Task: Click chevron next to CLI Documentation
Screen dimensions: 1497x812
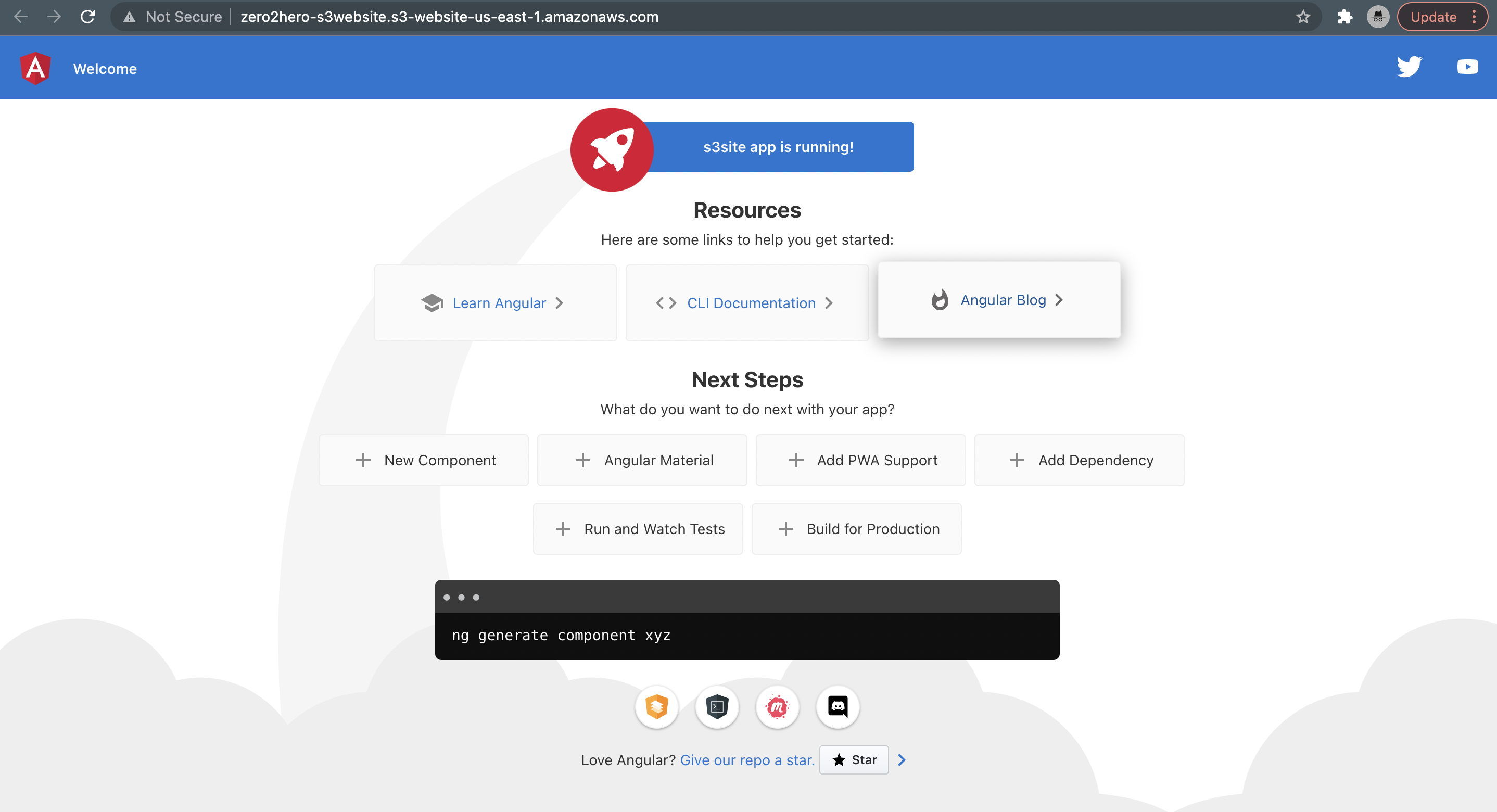Action: coord(829,303)
